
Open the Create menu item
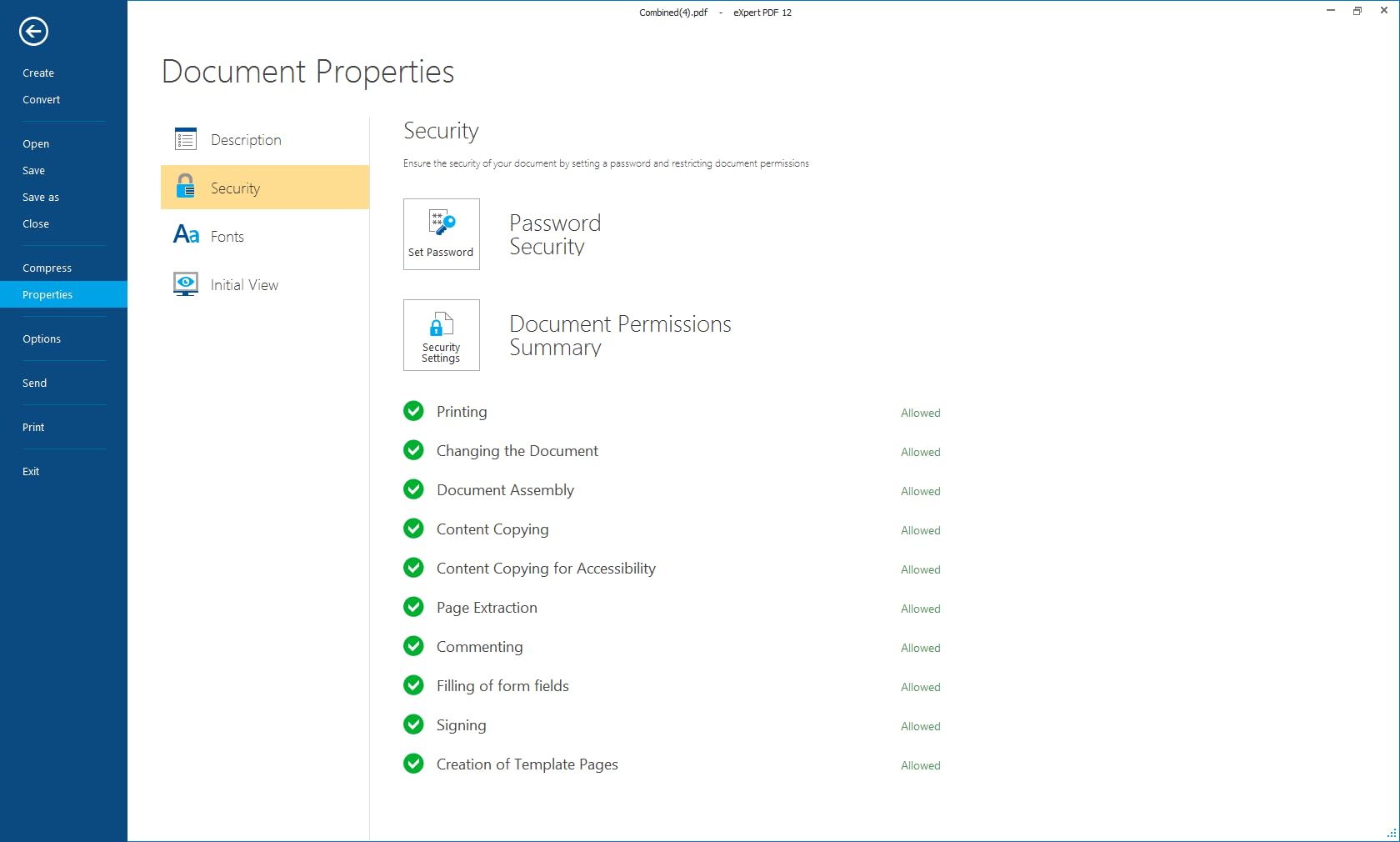[38, 73]
